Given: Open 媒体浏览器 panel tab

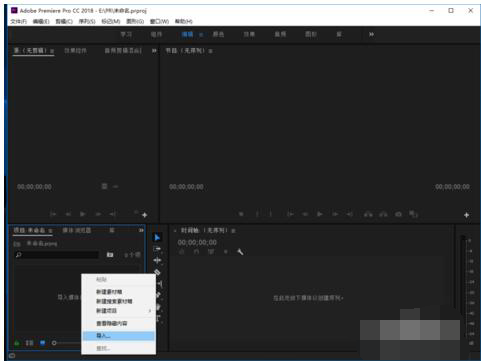Looking at the screenshot, I should tap(77, 231).
